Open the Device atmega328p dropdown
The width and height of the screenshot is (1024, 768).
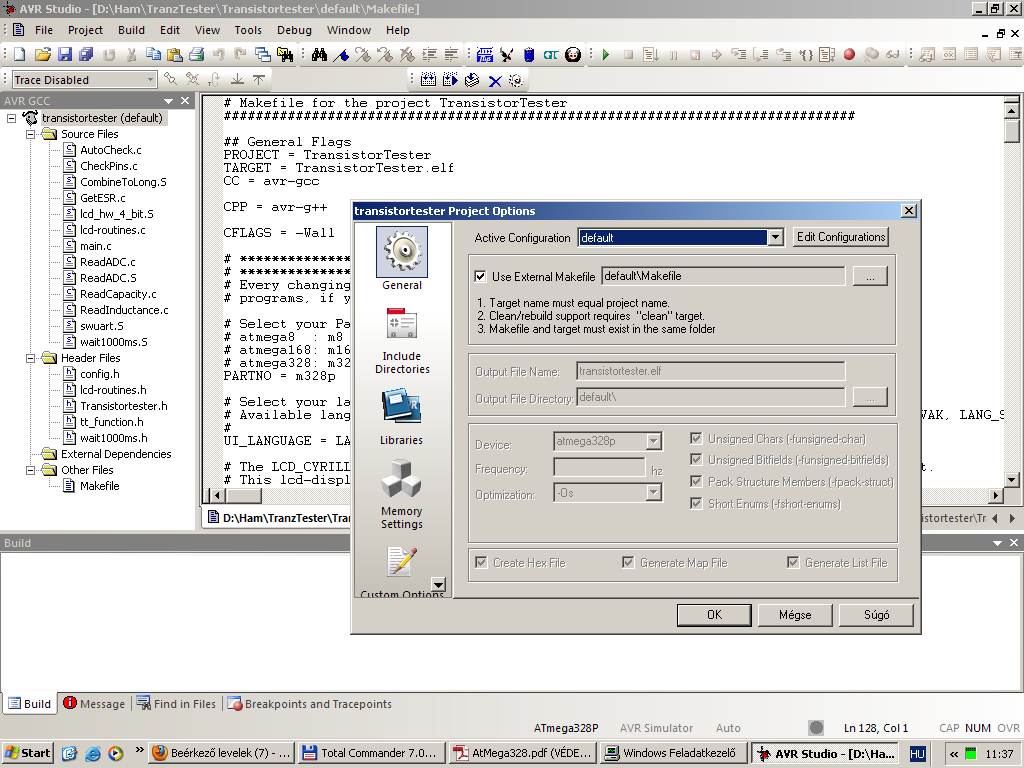654,441
